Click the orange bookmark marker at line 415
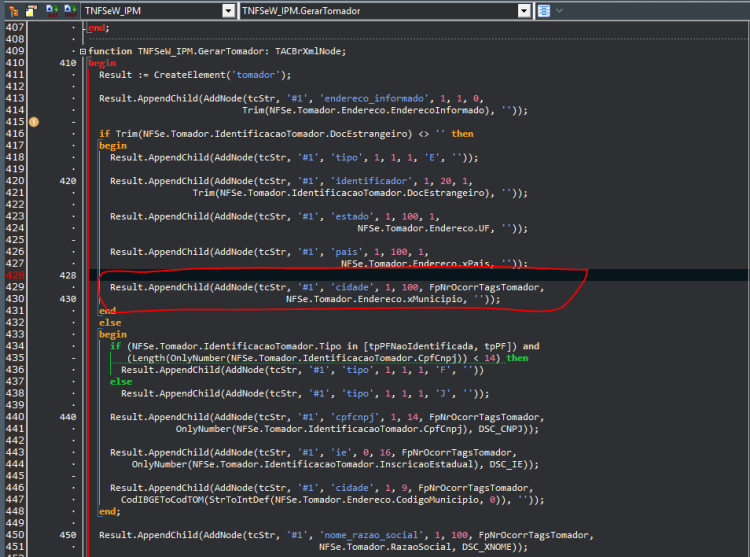 coord(33,122)
